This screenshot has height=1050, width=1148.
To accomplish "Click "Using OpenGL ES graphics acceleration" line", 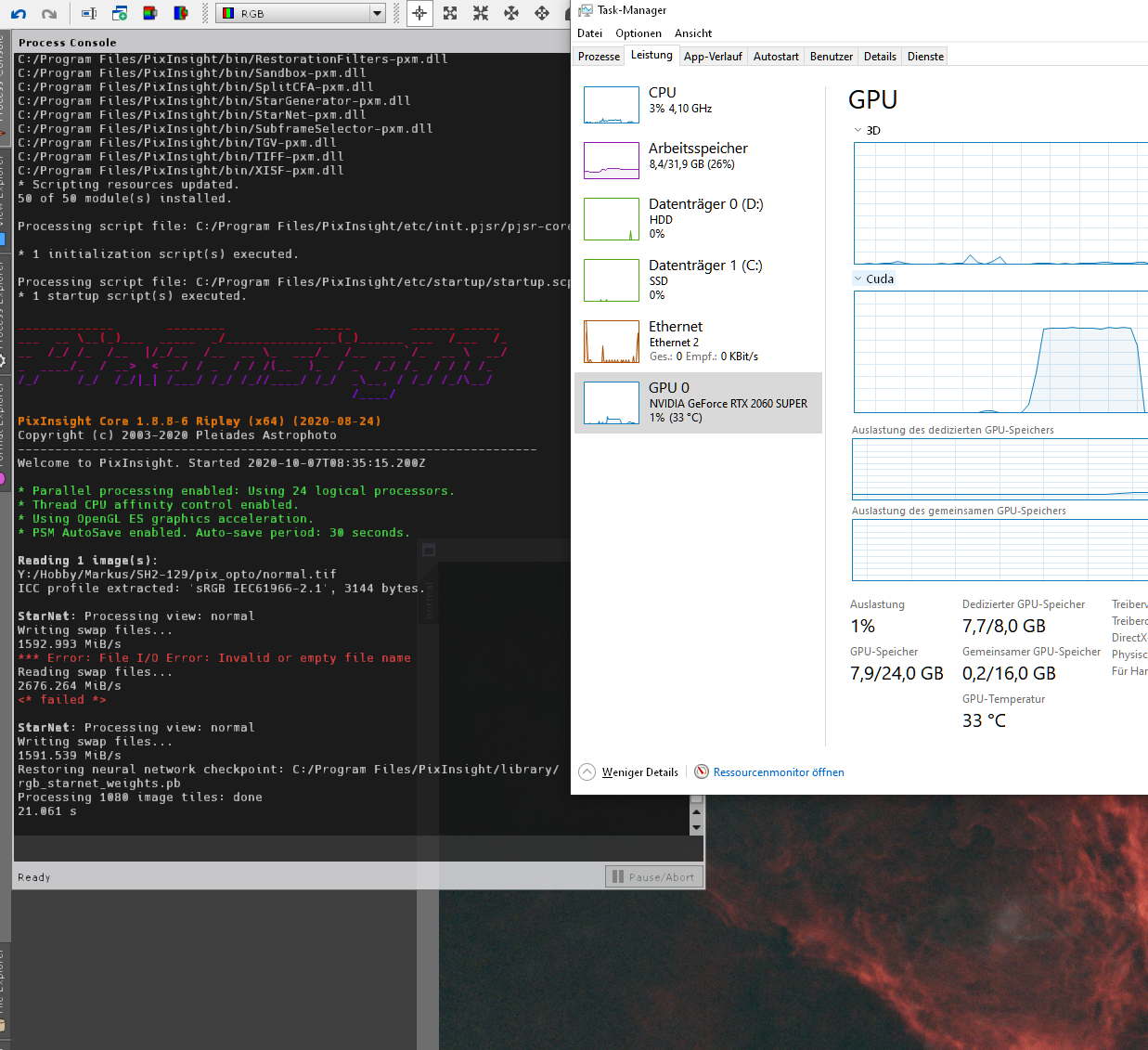I will 166,519.
